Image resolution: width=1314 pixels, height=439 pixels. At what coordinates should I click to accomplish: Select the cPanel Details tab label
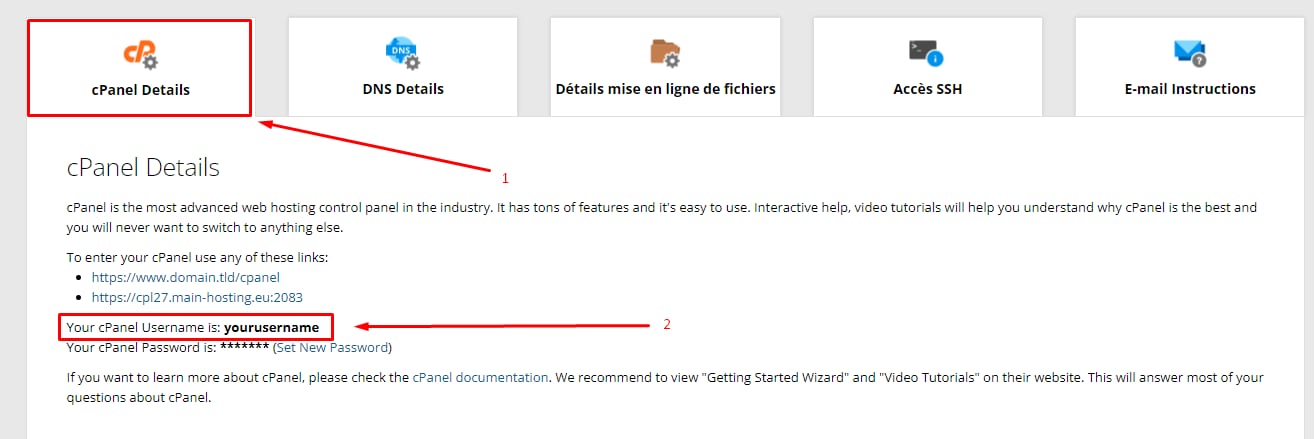click(140, 89)
